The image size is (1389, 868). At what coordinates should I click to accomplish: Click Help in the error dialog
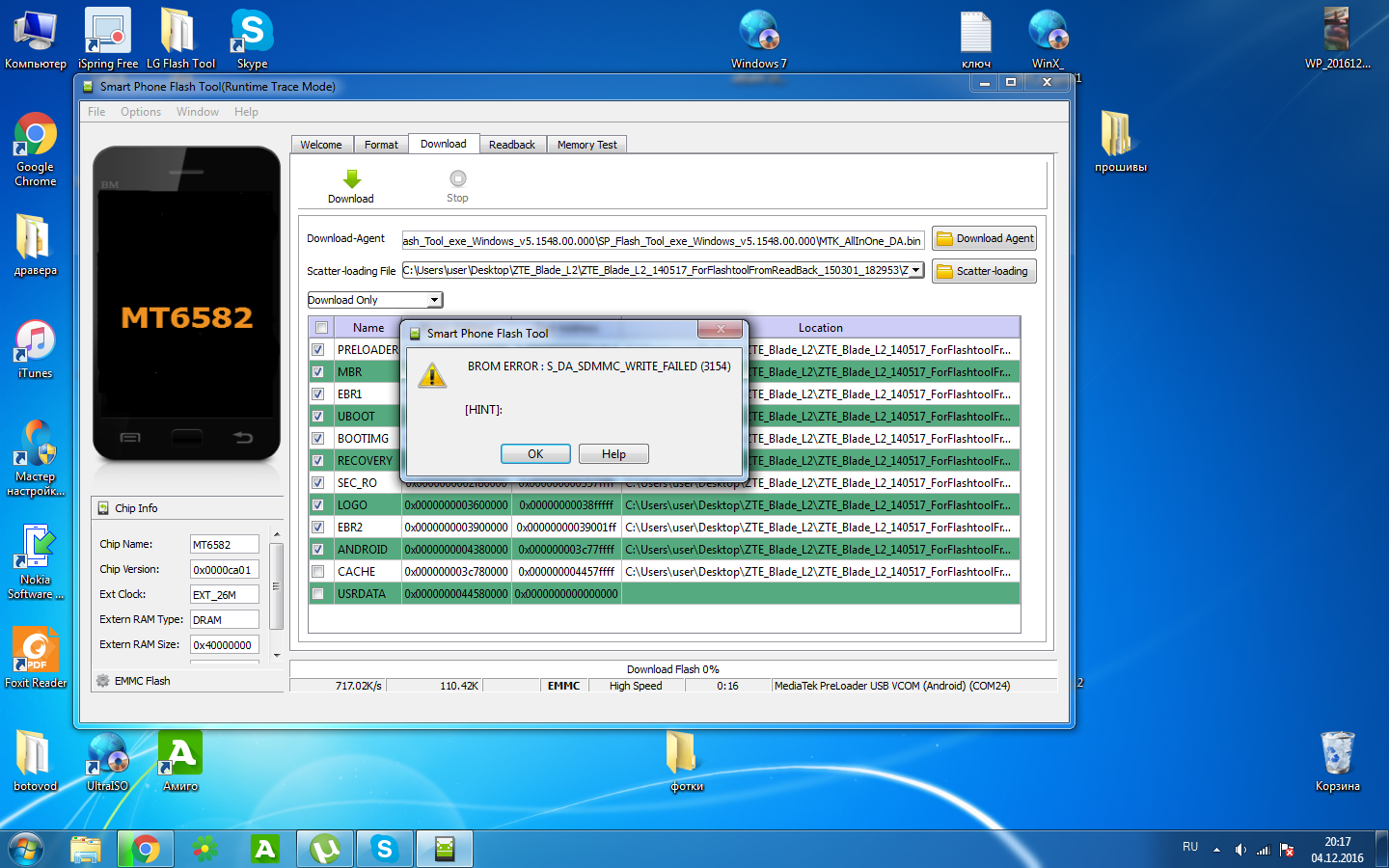click(x=613, y=454)
